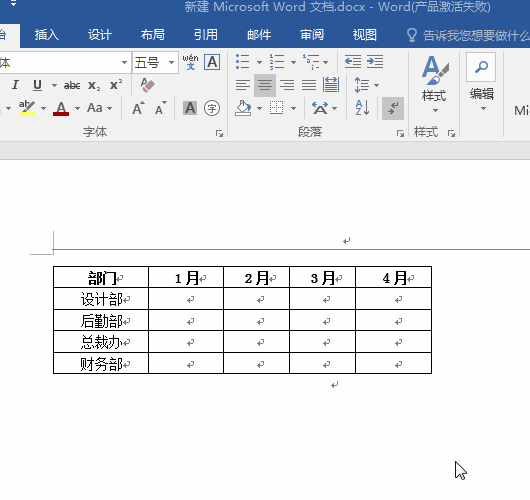
Task: Toggle italic formatting
Action: 15,85
